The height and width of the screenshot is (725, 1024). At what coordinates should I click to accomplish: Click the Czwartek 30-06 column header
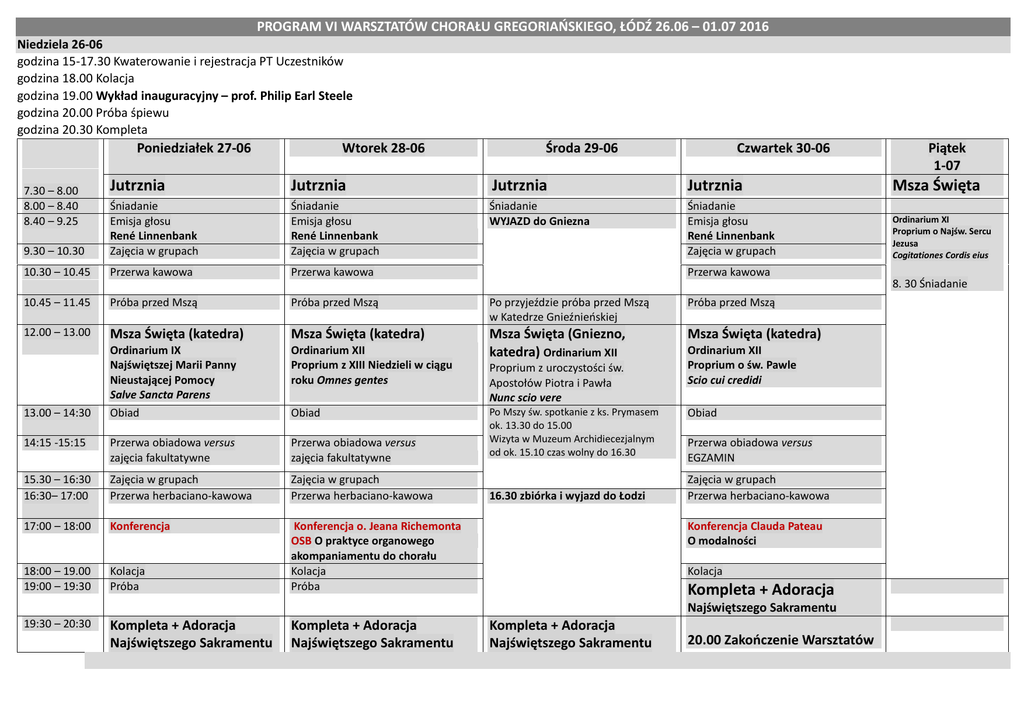pos(783,148)
